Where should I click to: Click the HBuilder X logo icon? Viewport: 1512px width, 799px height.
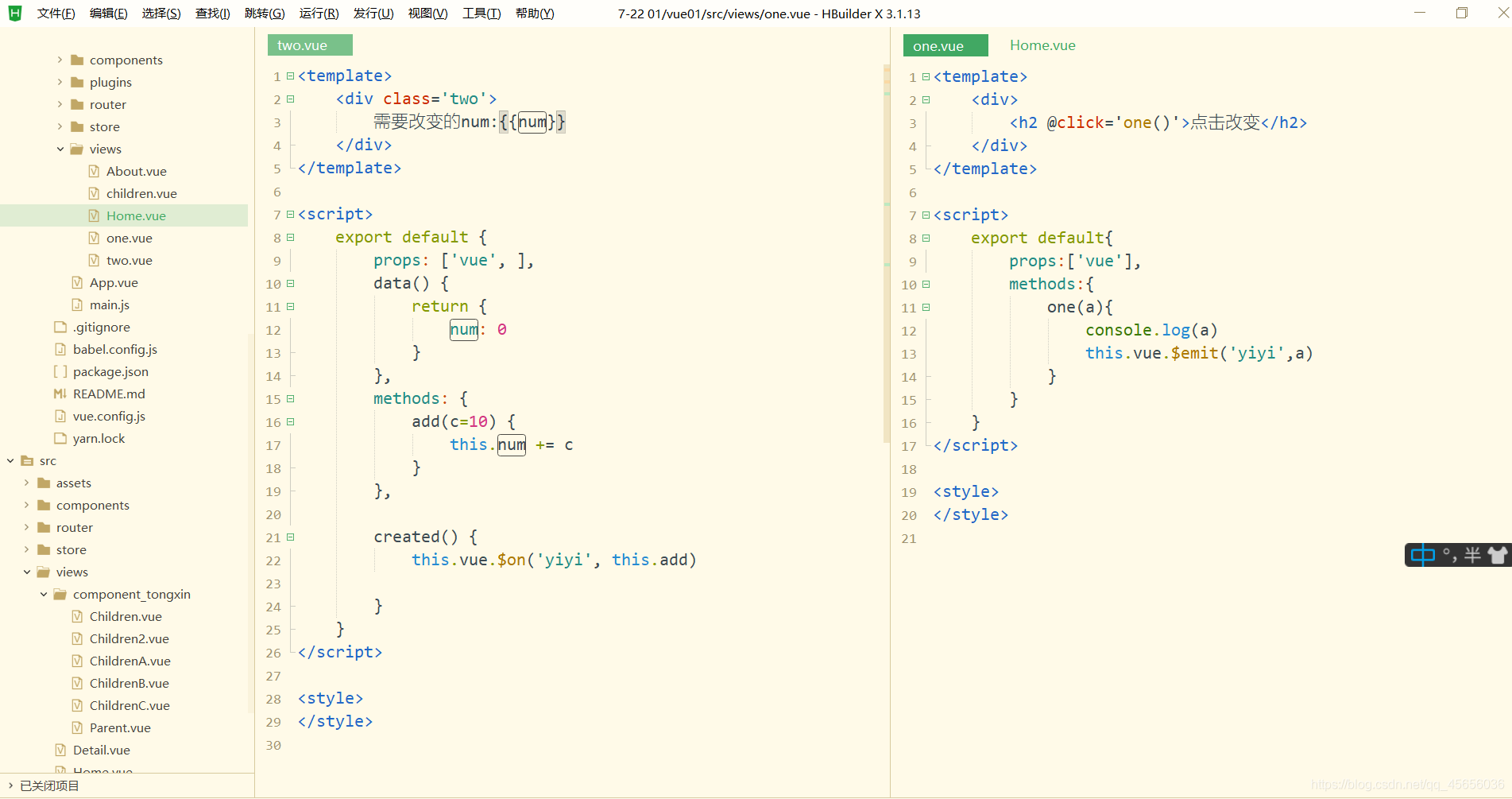coord(15,14)
